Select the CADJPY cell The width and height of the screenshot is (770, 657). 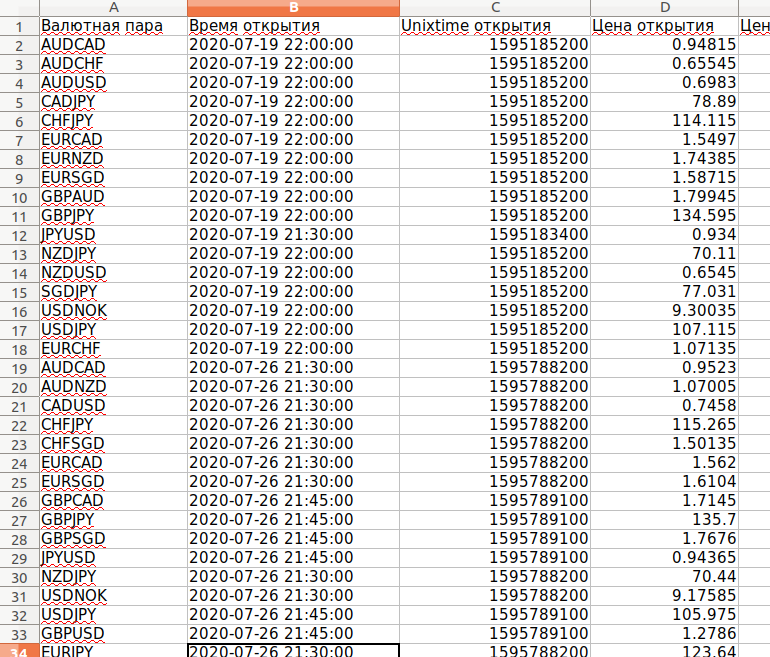(113, 102)
